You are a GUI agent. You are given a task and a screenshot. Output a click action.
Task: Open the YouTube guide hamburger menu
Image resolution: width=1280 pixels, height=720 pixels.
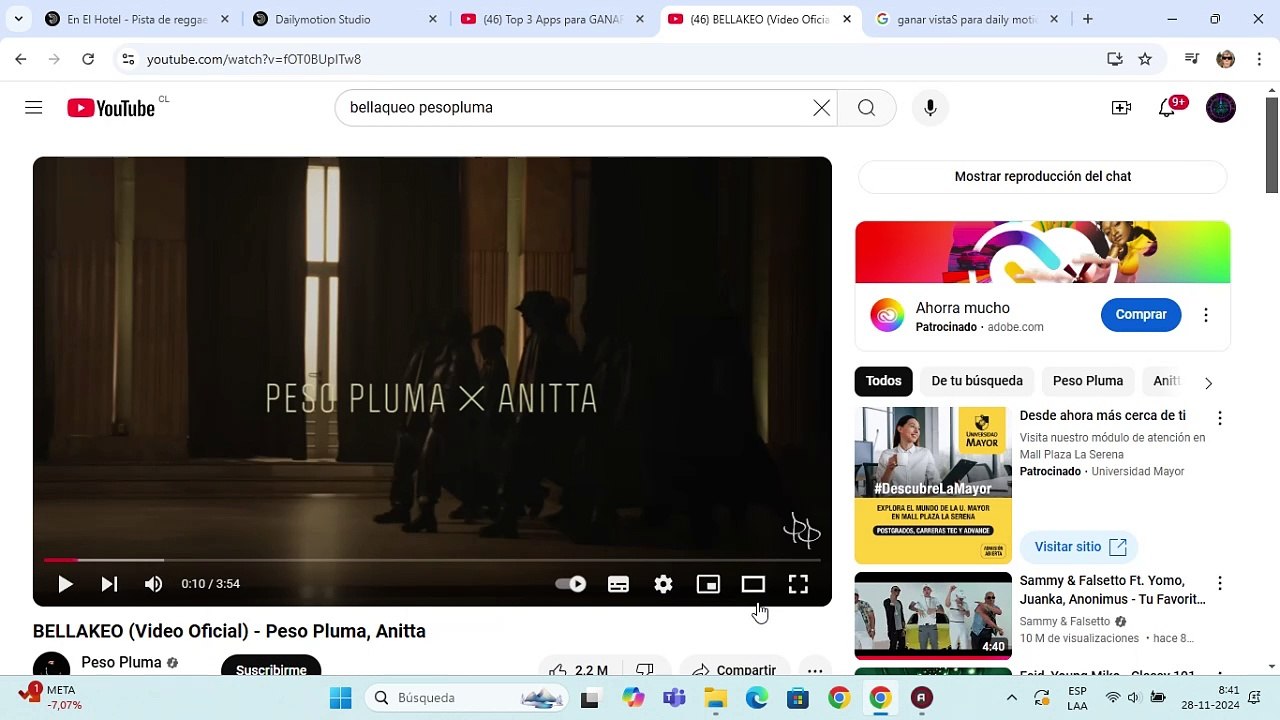pyautogui.click(x=34, y=108)
